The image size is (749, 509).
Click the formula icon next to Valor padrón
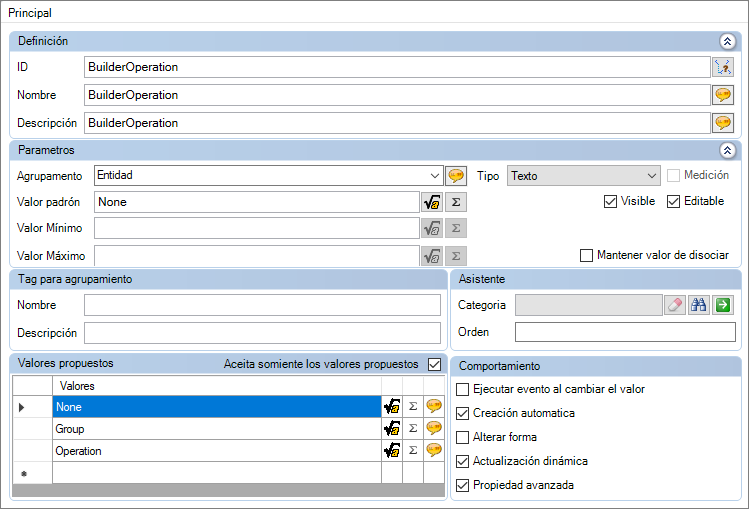click(432, 201)
